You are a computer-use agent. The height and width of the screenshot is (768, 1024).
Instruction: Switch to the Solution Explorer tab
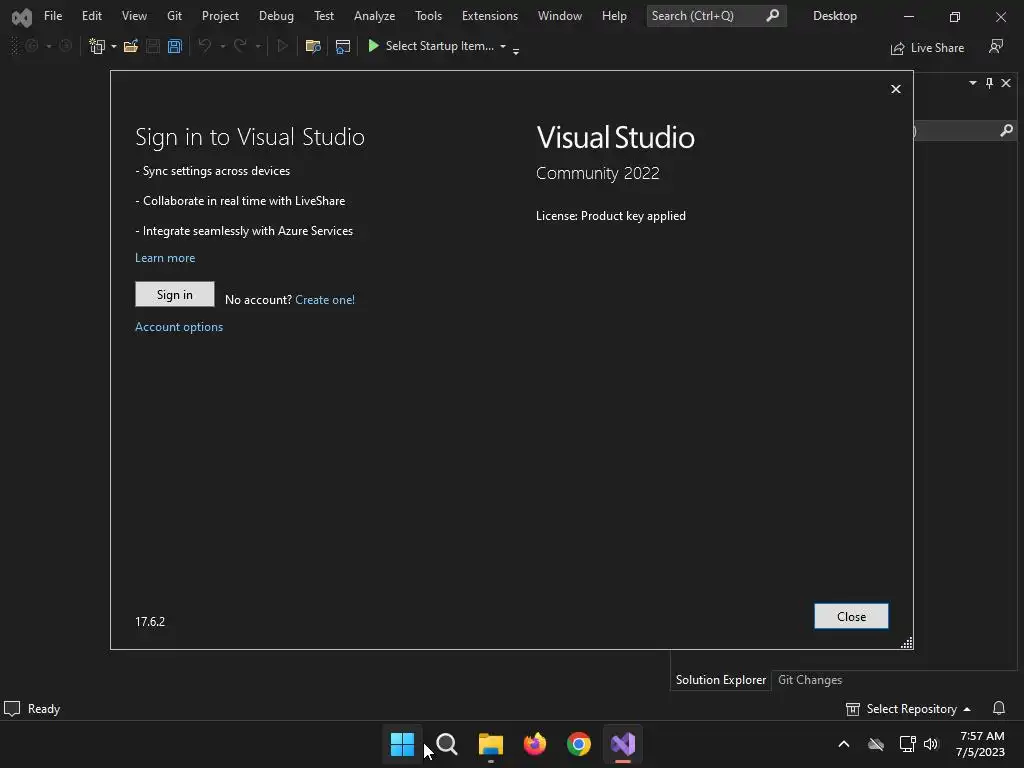720,680
